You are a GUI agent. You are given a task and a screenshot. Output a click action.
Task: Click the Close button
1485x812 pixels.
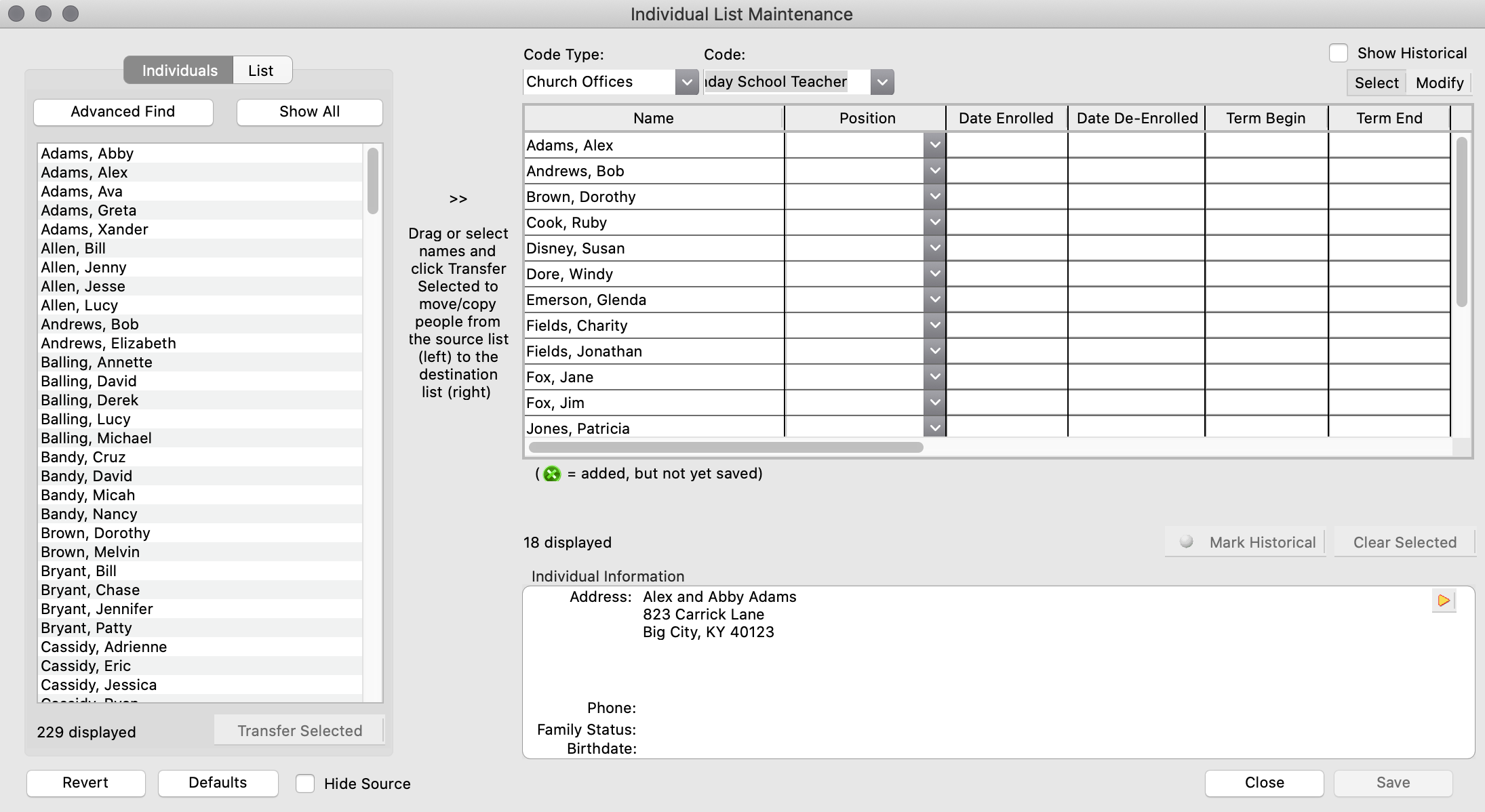tap(1263, 783)
